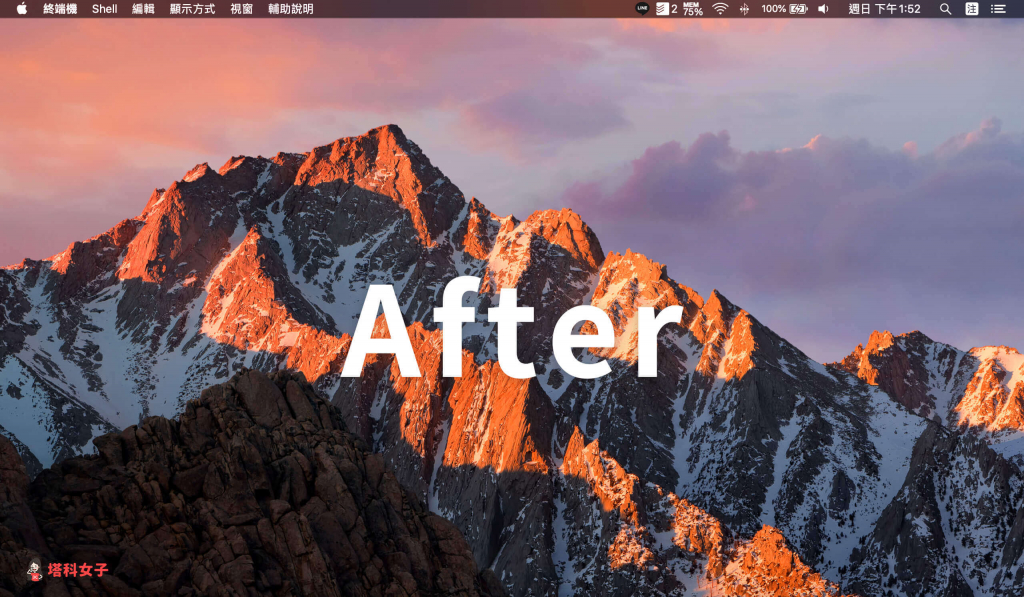Screen dimensions: 1024x597
Task: Open the 注 input method menu
Action: click(x=972, y=8)
